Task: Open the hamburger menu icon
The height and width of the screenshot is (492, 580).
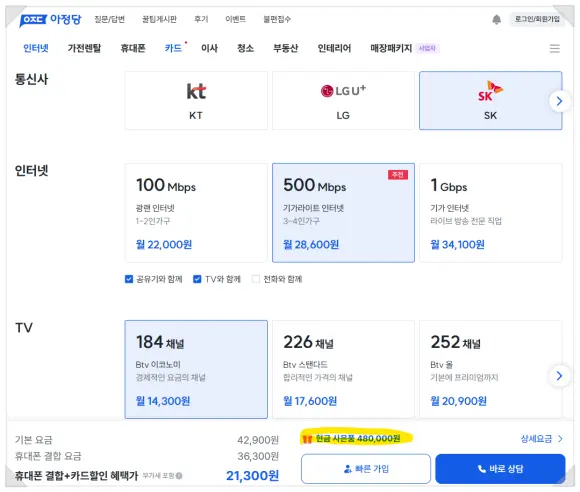Action: [x=554, y=48]
